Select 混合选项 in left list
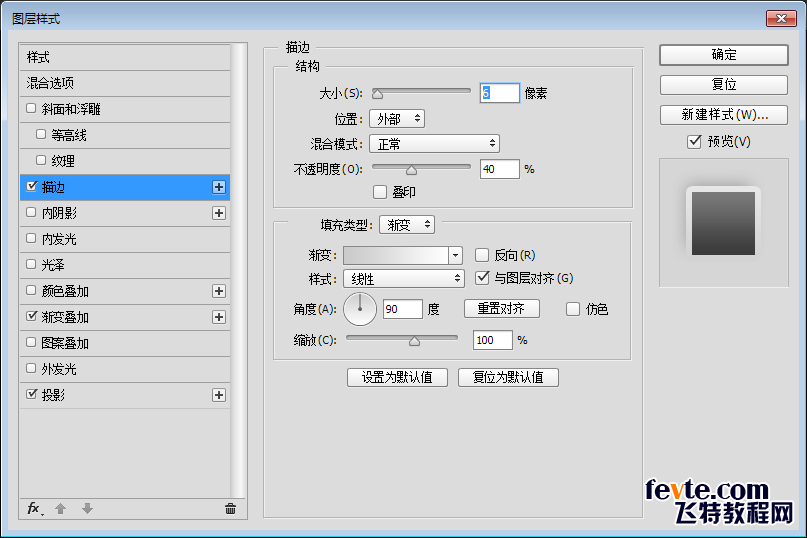 click(x=125, y=83)
